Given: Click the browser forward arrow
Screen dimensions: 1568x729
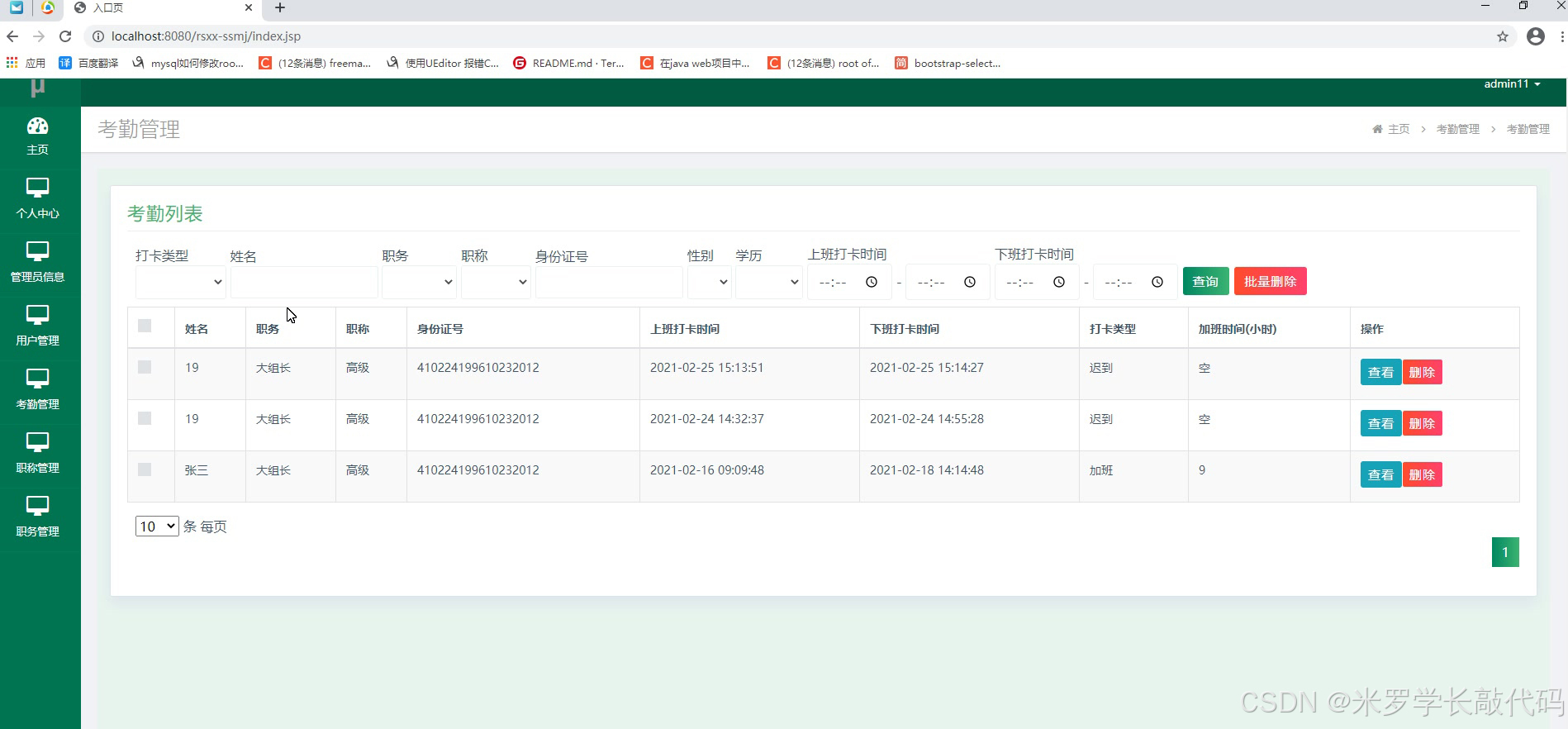Looking at the screenshot, I should tap(39, 36).
